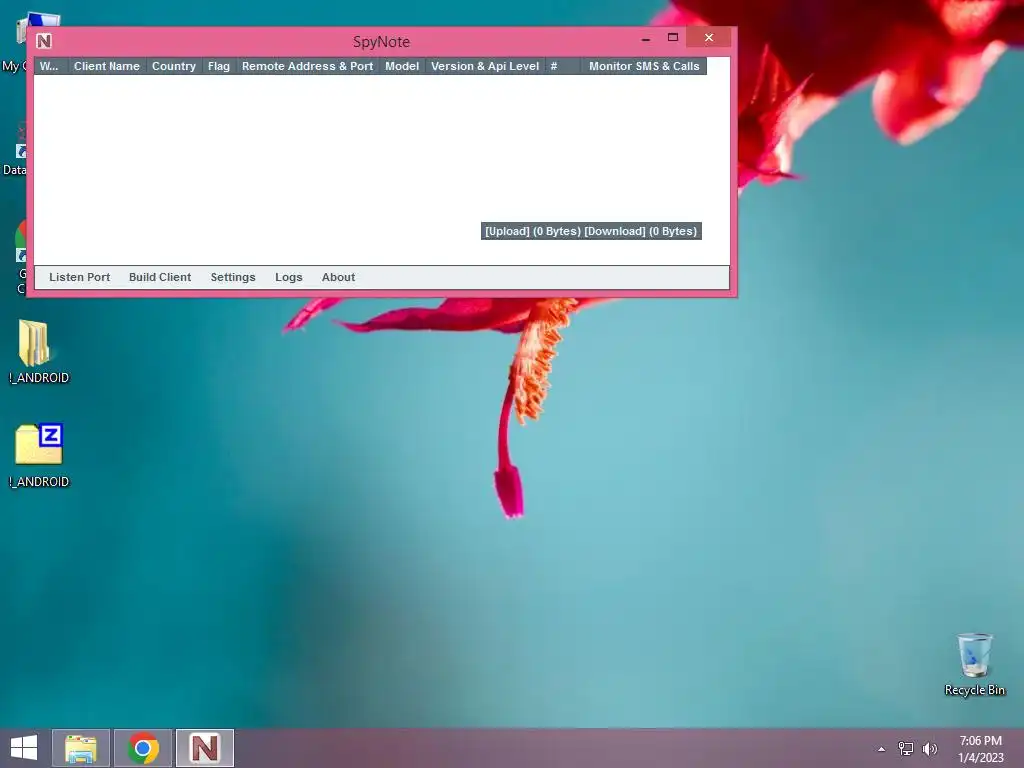Open File Explorer from the taskbar
1024x768 pixels.
coord(81,748)
